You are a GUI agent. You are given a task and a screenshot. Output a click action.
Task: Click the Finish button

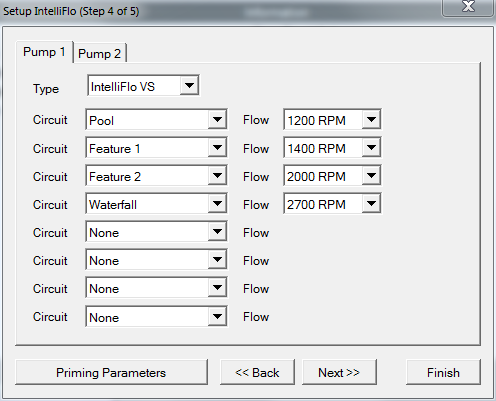pos(443,372)
